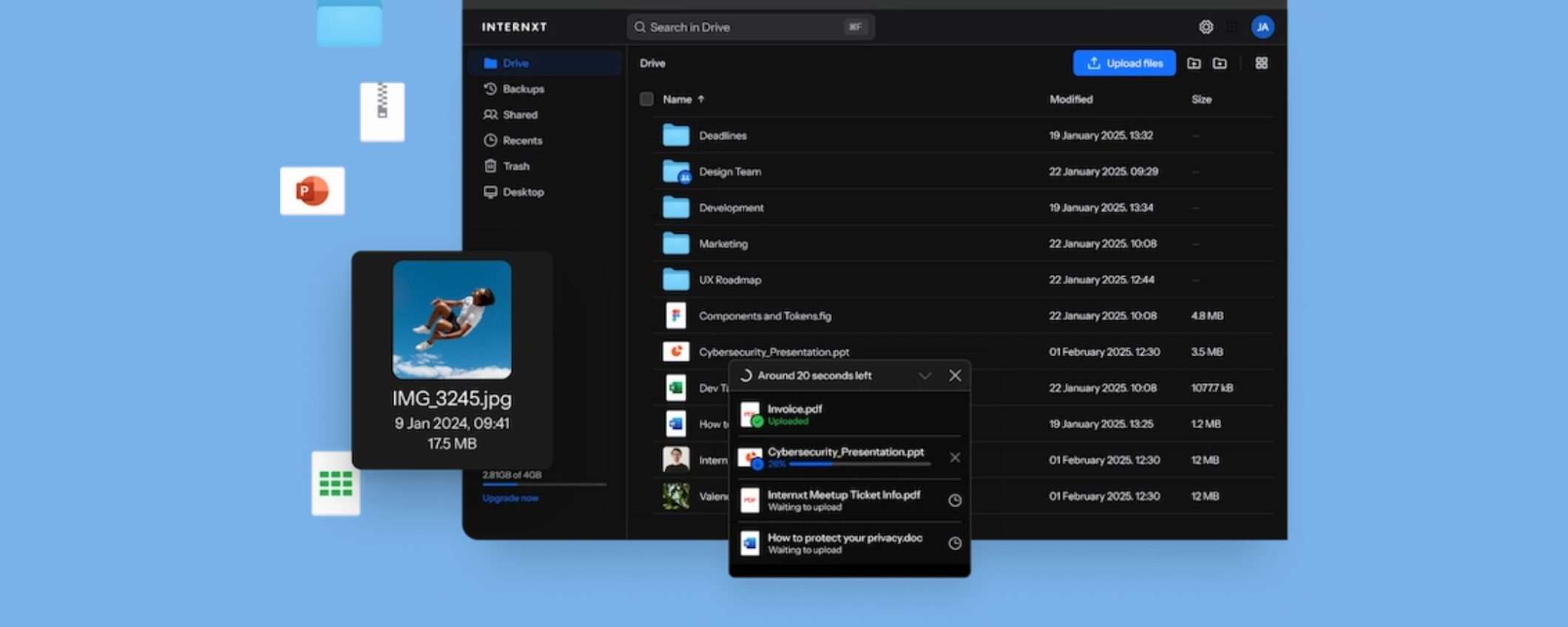Tick the select-all checkbox beside Name
This screenshot has height=627, width=1568.
[x=646, y=99]
